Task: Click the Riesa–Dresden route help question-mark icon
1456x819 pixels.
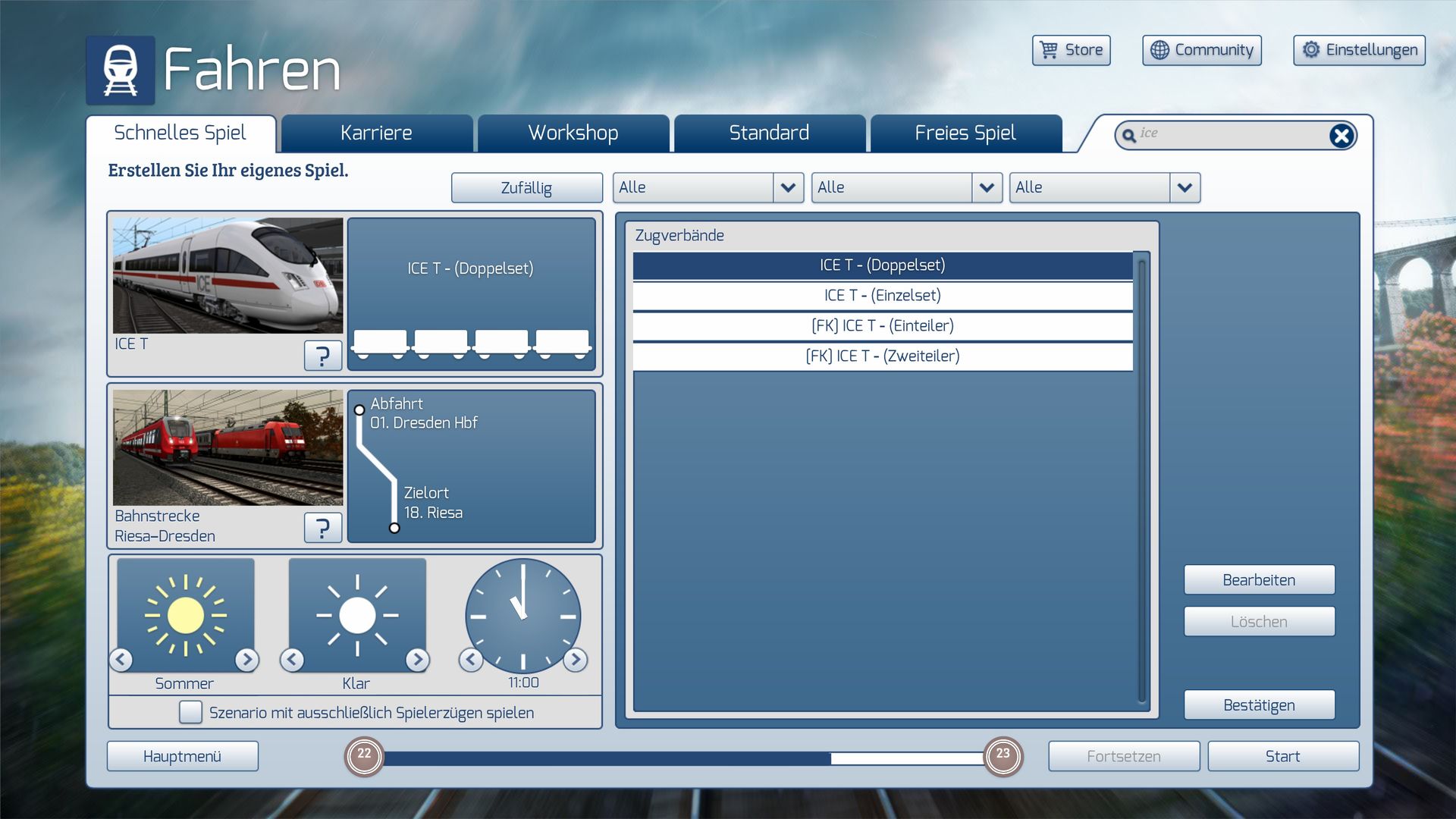Action: point(322,527)
